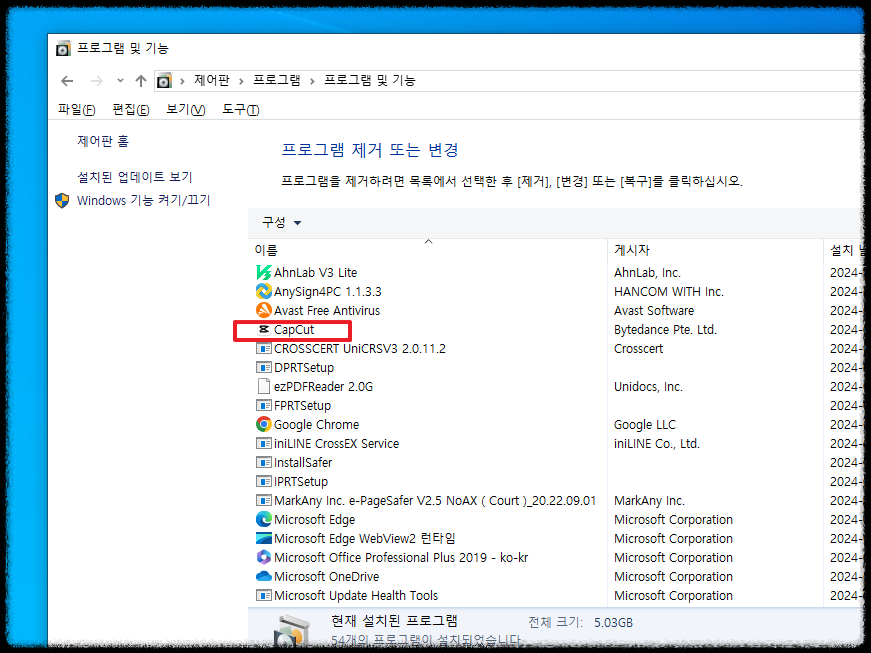Image resolution: width=871 pixels, height=653 pixels.
Task: Select the CapCut program name
Action: point(294,330)
